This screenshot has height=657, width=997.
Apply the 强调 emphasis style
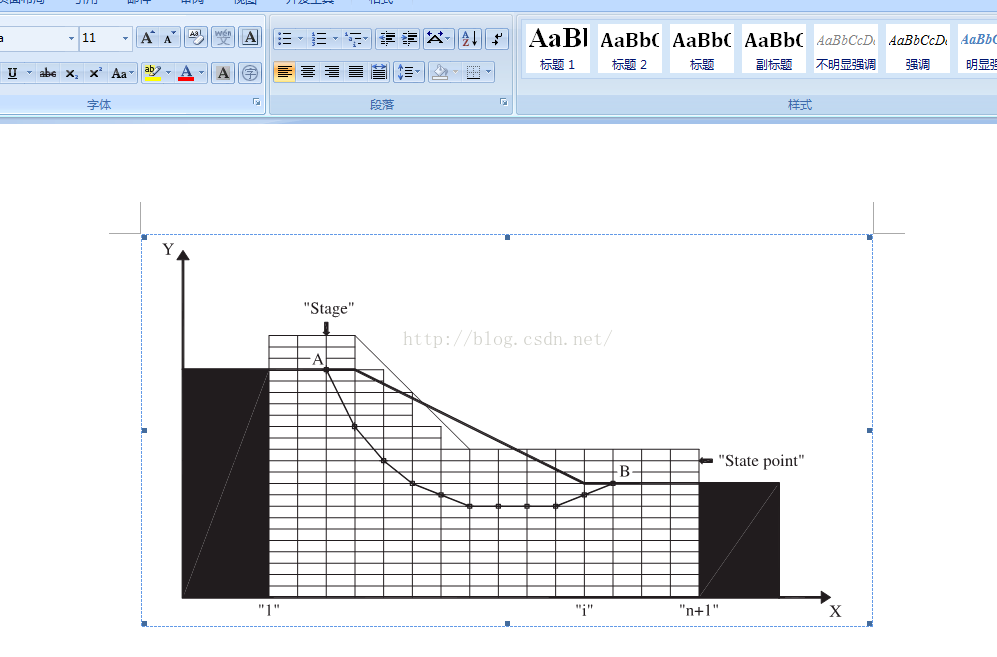918,48
